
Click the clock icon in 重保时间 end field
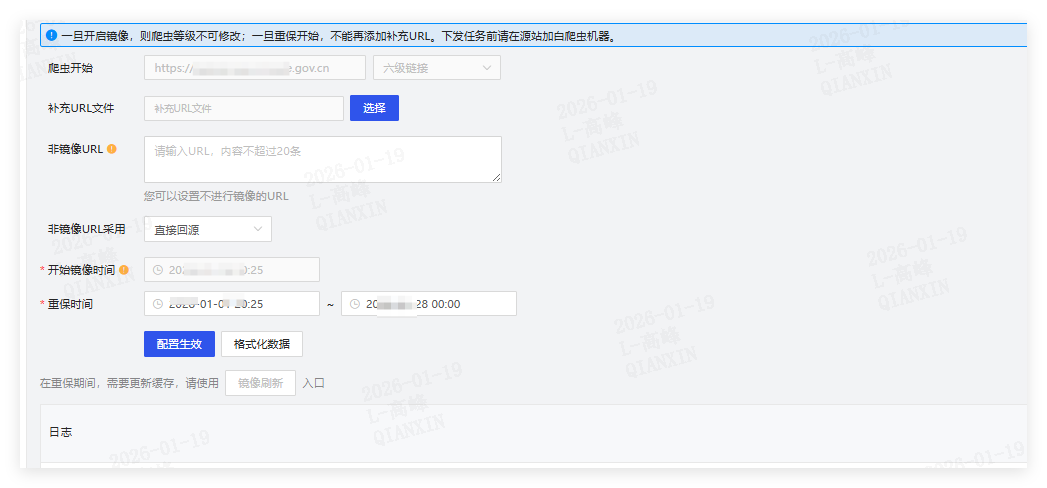354,304
